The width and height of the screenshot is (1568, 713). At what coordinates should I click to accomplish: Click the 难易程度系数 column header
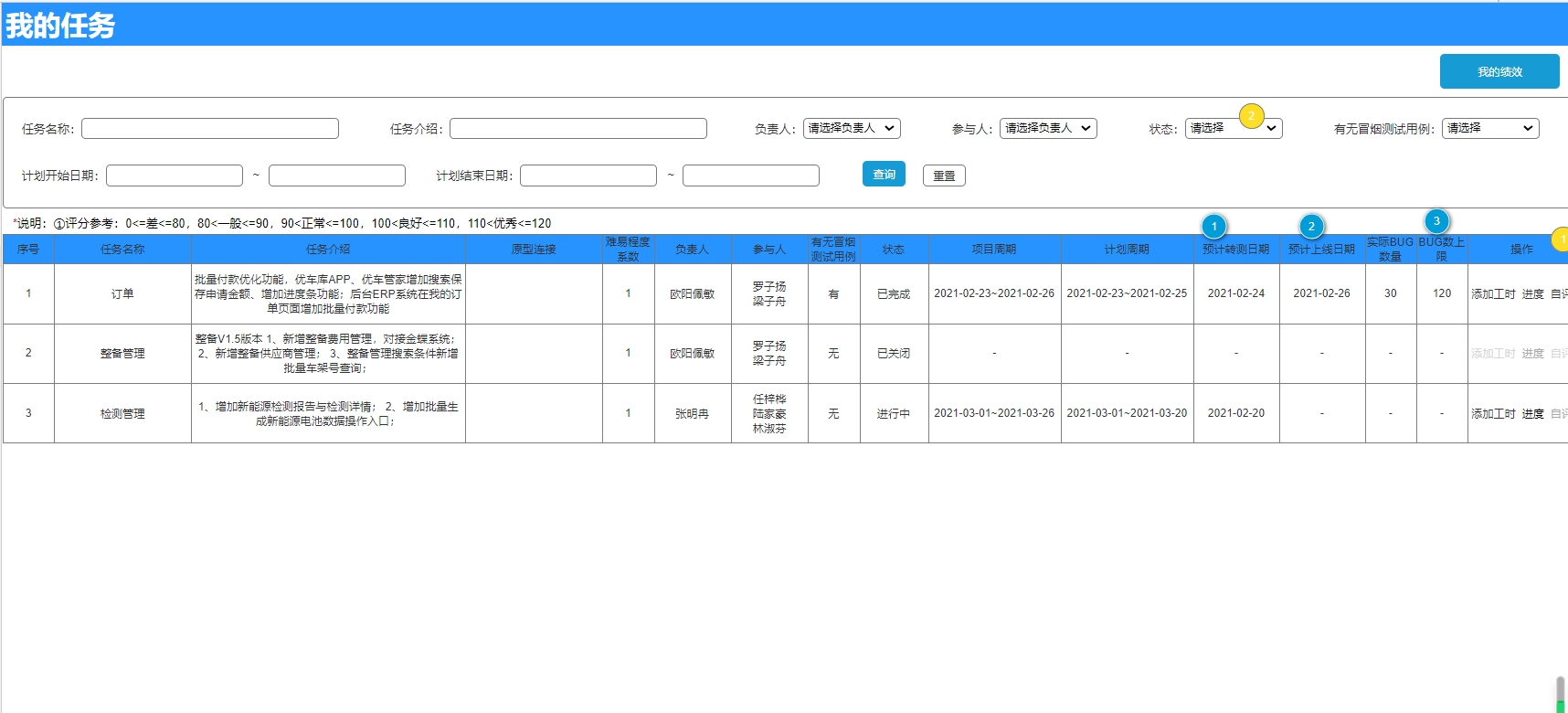[x=629, y=249]
